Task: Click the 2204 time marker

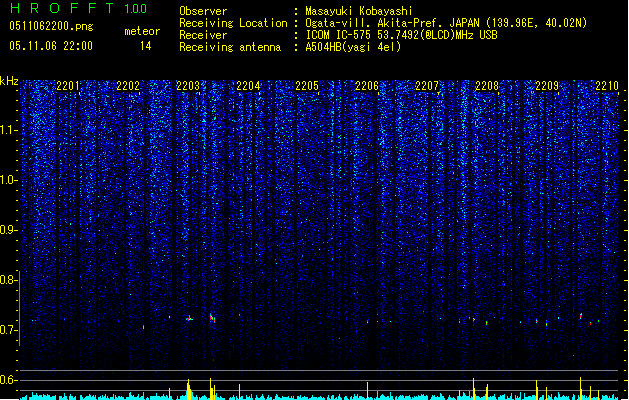Action: 248,86
